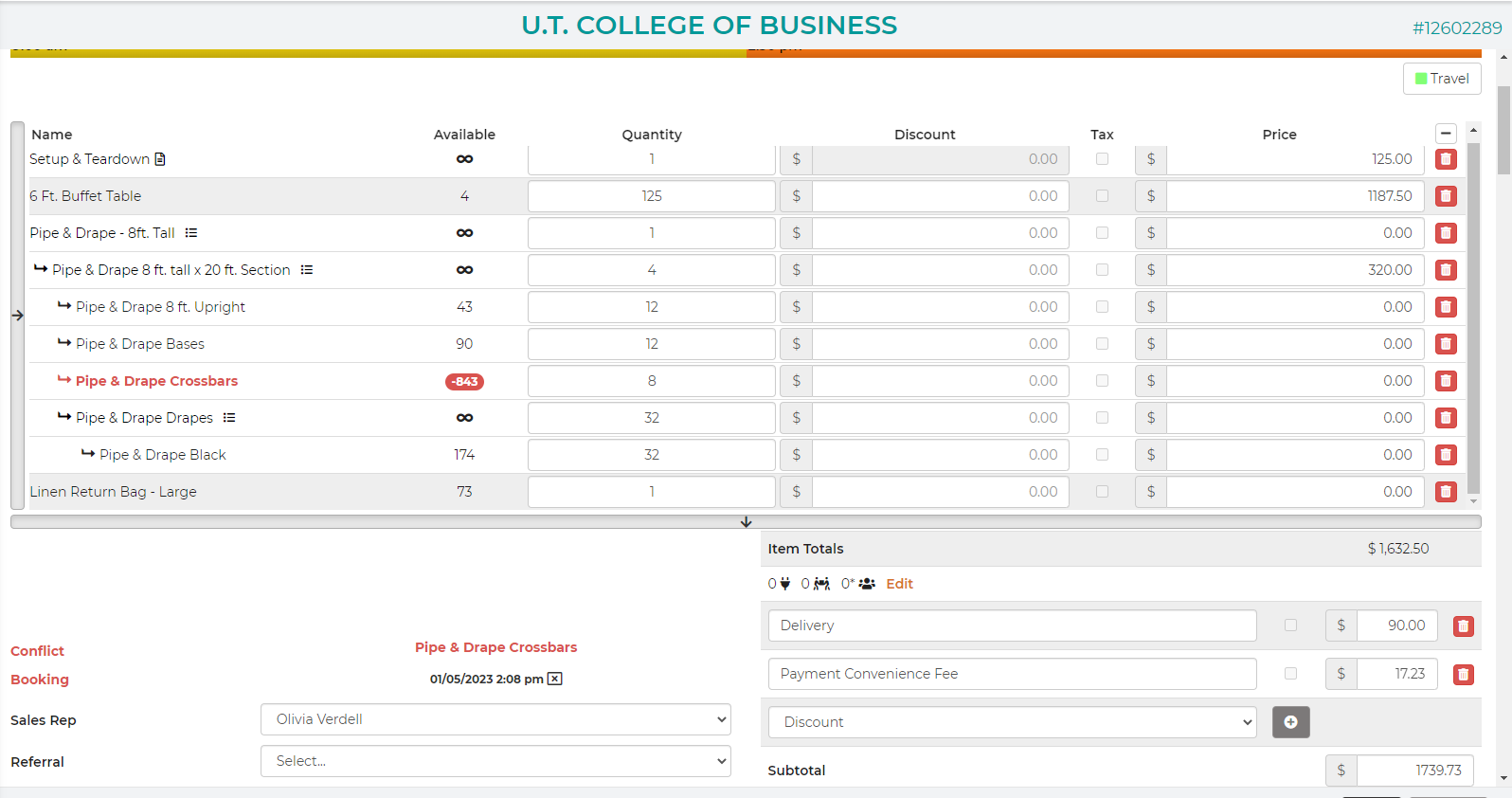Edit the Delivery amount 90.00
The image size is (1512, 798).
pos(1397,626)
